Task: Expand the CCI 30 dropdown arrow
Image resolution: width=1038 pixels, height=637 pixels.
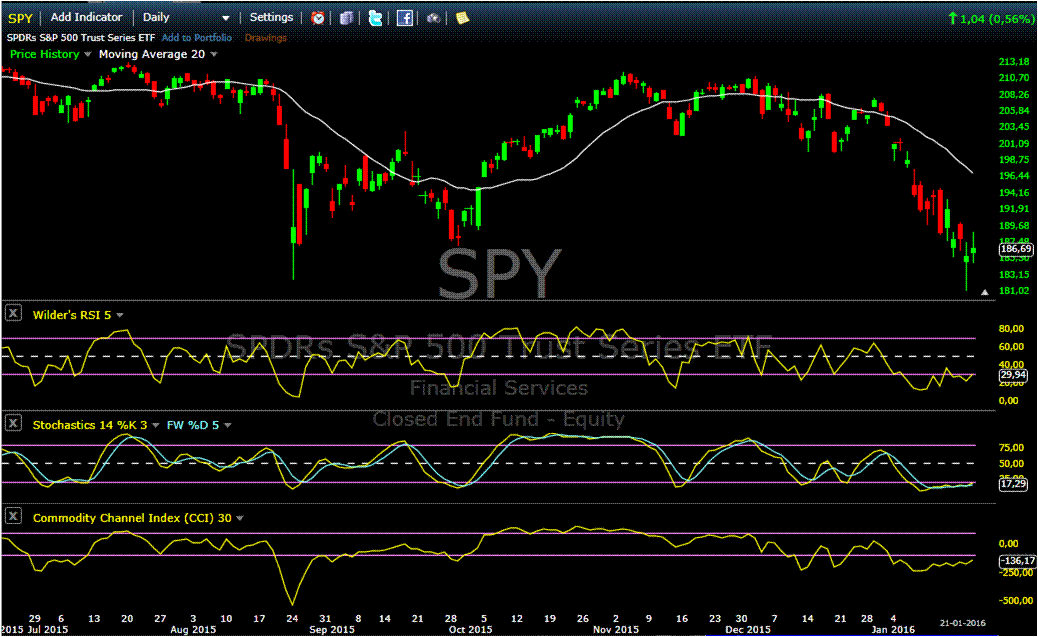Action: coord(240,518)
